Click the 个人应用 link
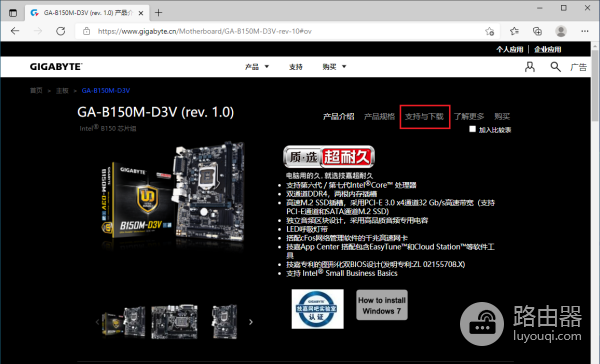Screen dimensions: 600x364 point(509,49)
